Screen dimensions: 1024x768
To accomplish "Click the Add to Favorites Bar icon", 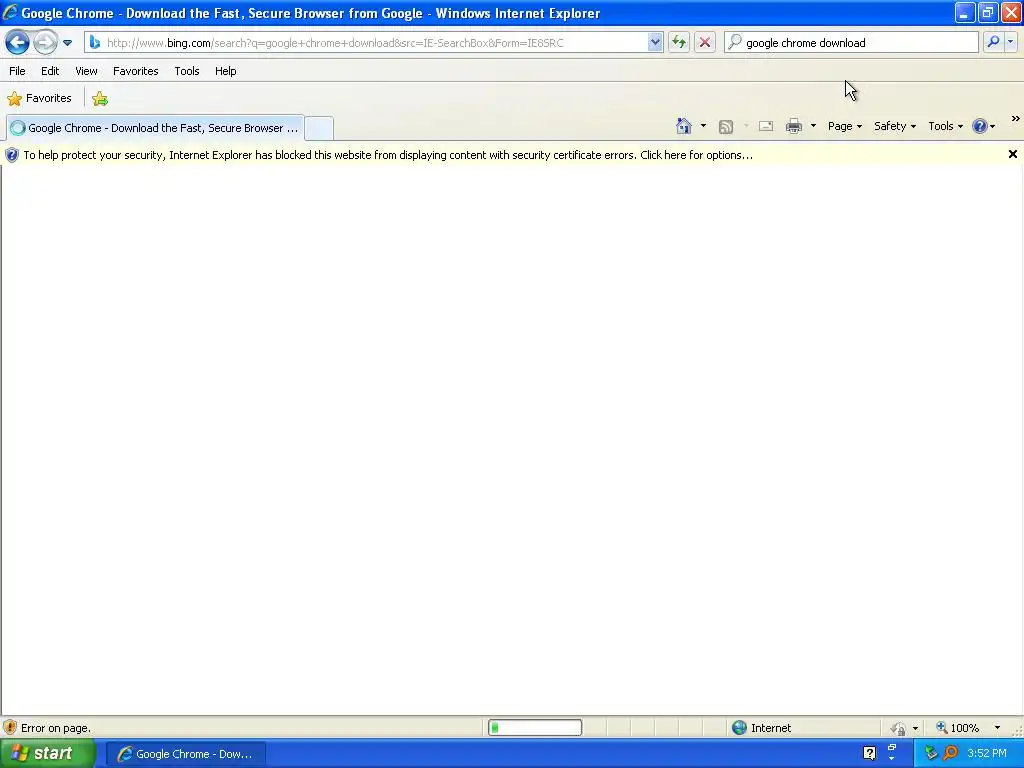I will pyautogui.click(x=100, y=99).
